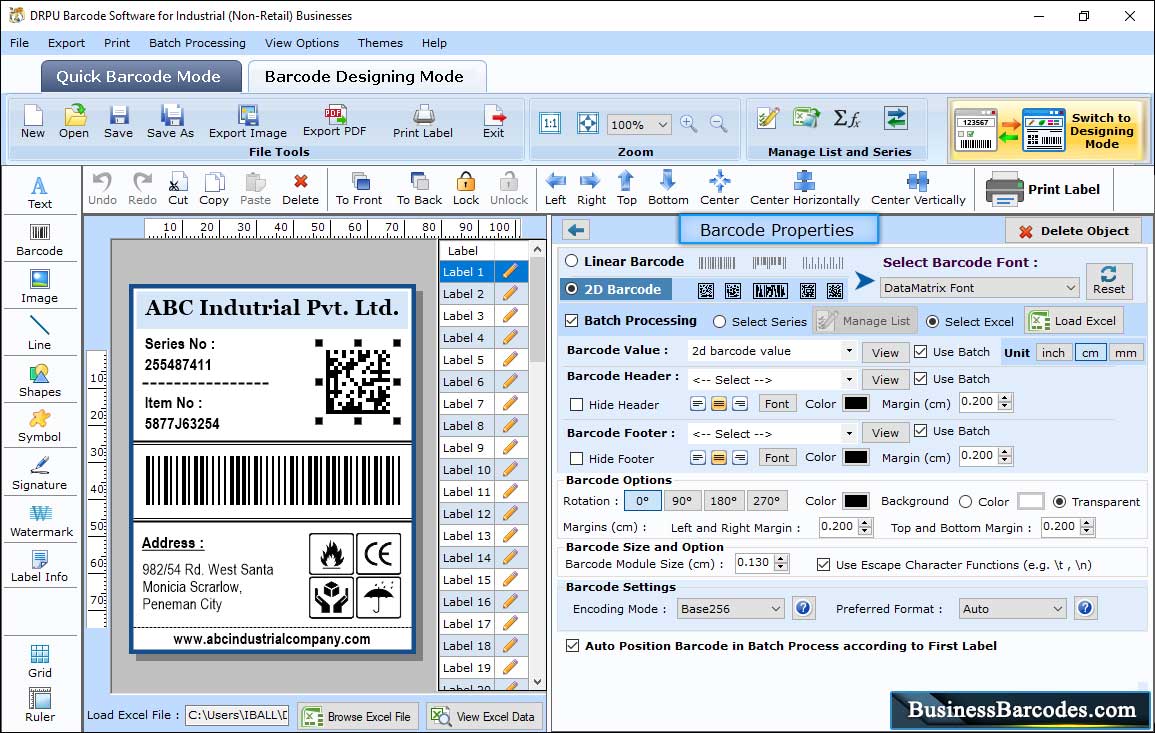Toggle the Ruler tool
Screen dimensions: 1155x733
click(x=39, y=706)
